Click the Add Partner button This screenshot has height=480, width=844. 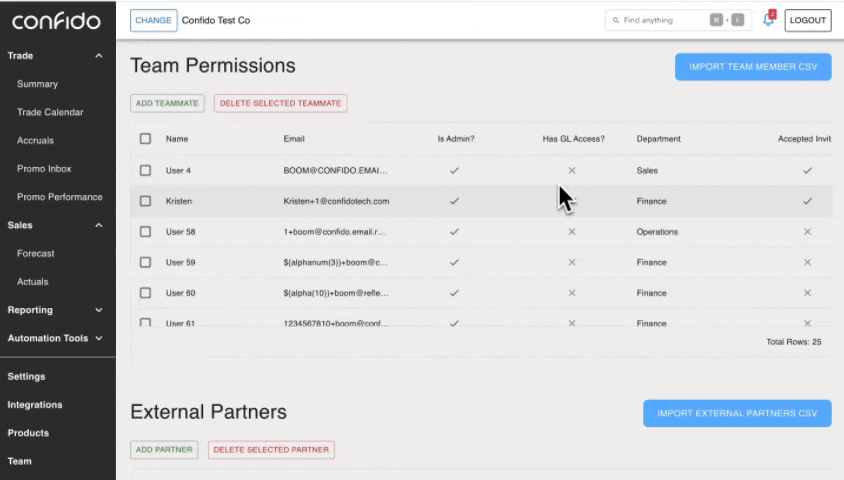164,450
